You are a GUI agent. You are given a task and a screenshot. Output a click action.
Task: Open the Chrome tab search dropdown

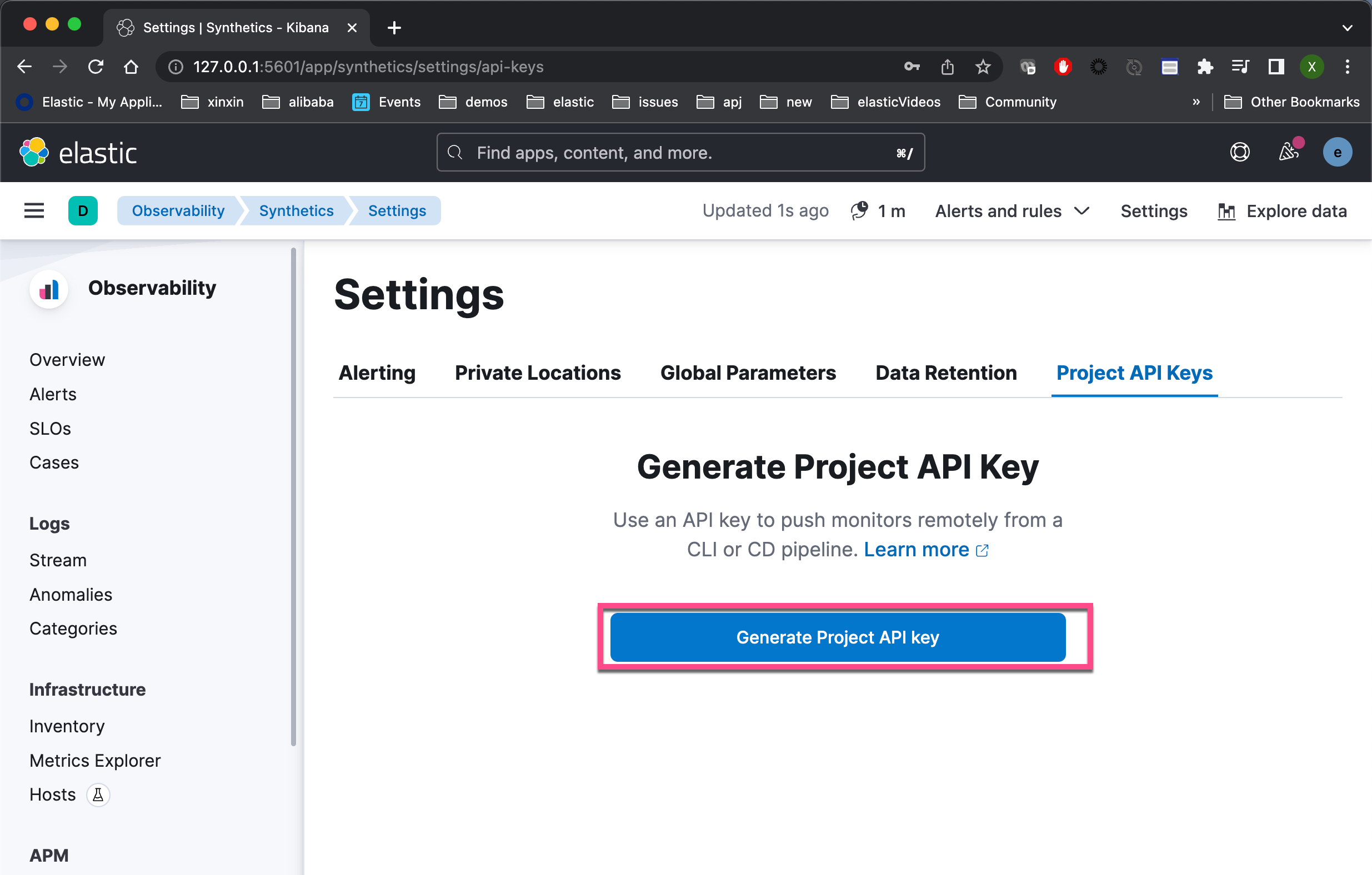(x=1348, y=27)
